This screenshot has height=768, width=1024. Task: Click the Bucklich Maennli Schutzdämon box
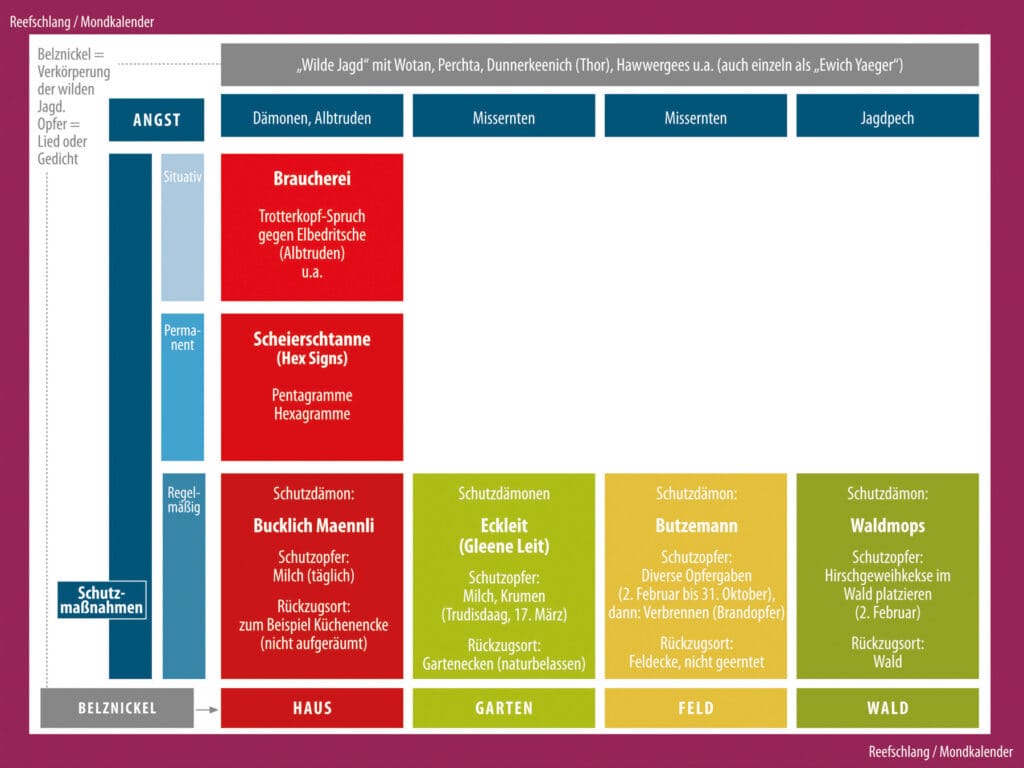tap(312, 576)
